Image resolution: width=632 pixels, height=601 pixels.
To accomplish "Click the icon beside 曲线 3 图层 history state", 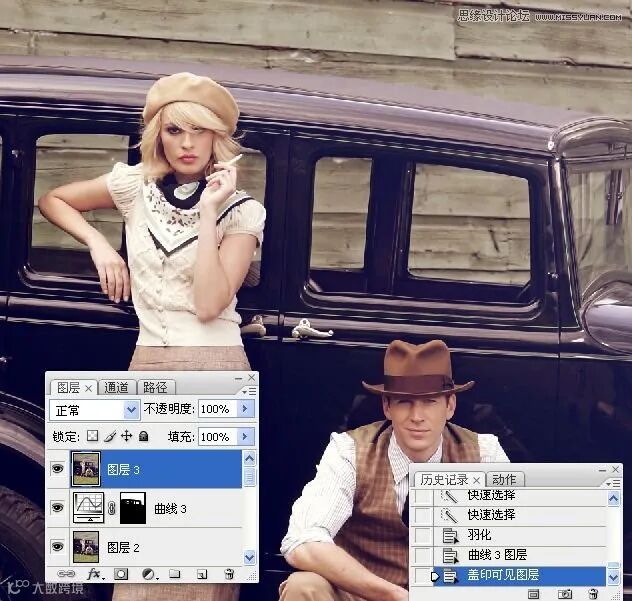I will pyautogui.click(x=450, y=555).
